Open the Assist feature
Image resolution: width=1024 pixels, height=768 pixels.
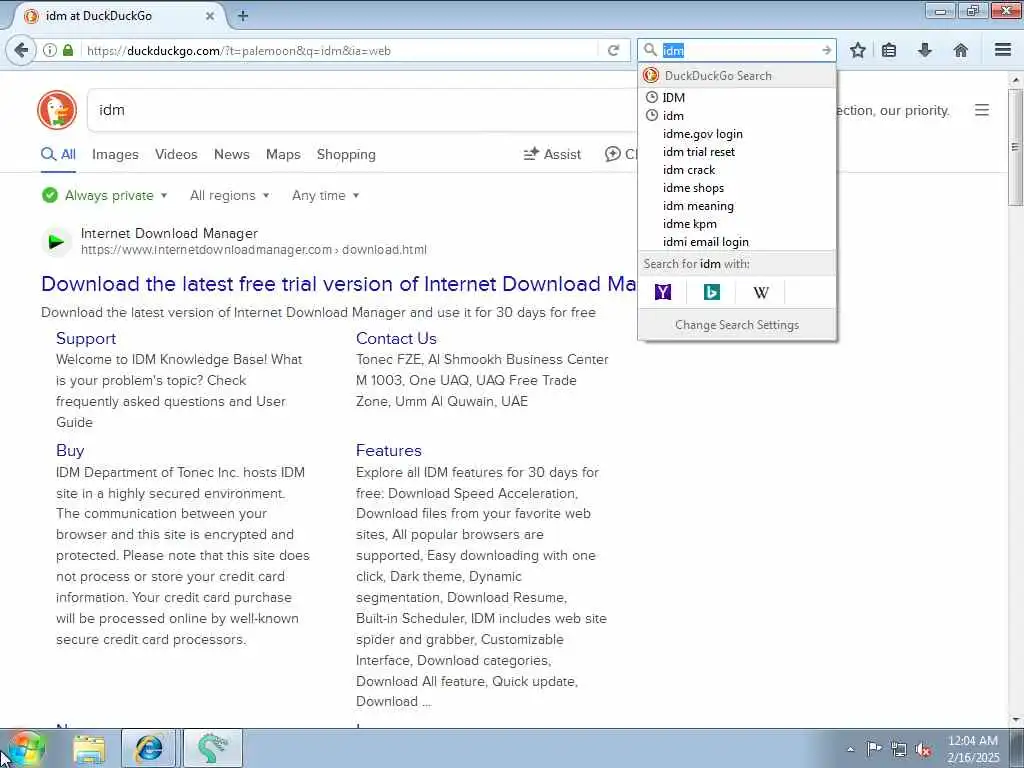coord(552,155)
